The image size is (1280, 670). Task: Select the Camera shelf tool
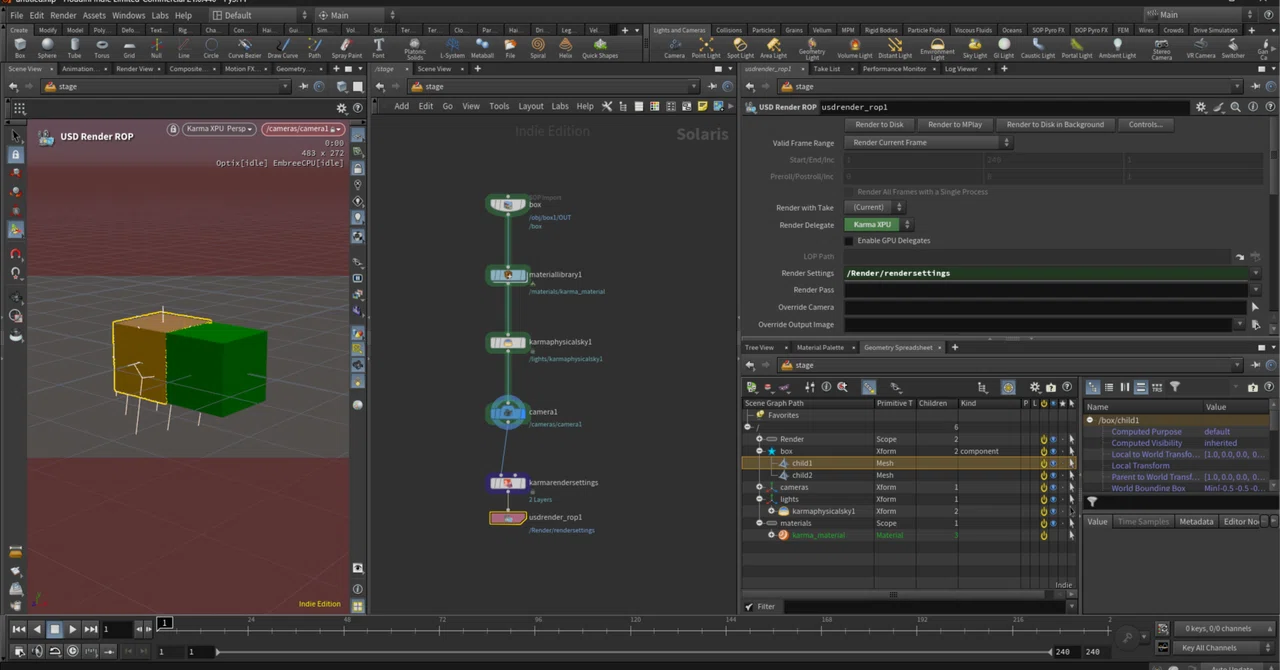coord(674,47)
